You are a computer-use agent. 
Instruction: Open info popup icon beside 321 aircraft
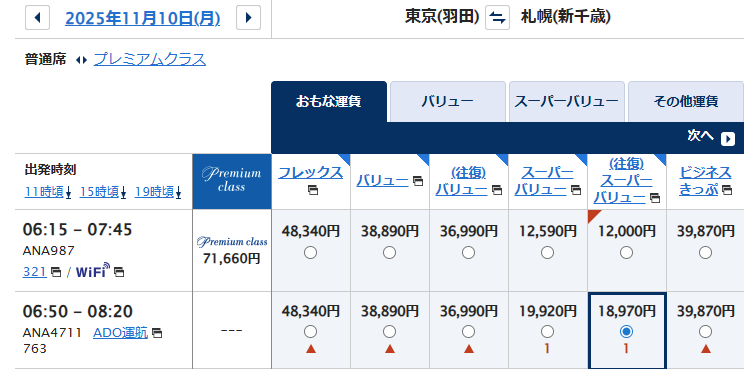(x=56, y=272)
